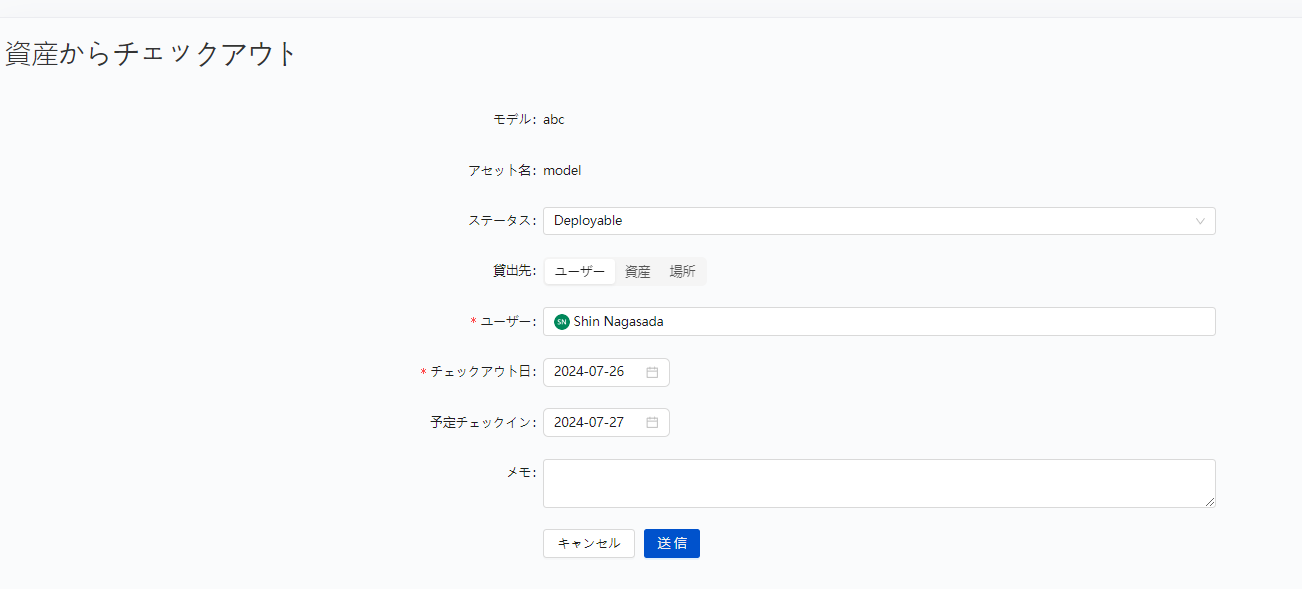The image size is (1302, 589).
Task: Click the キャンセル button
Action: tap(588, 543)
